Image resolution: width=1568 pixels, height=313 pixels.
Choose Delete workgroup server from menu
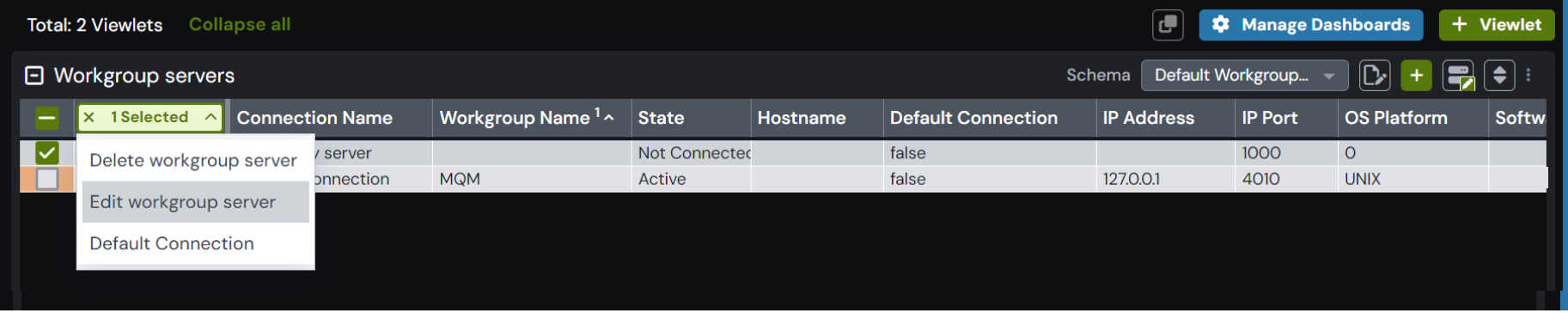(x=195, y=161)
